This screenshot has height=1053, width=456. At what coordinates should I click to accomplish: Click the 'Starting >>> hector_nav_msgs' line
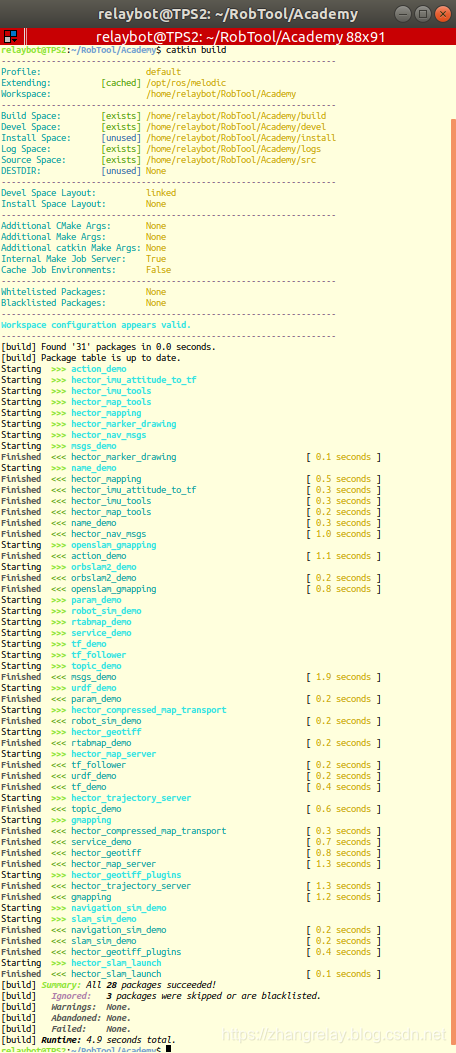[x=74, y=435]
